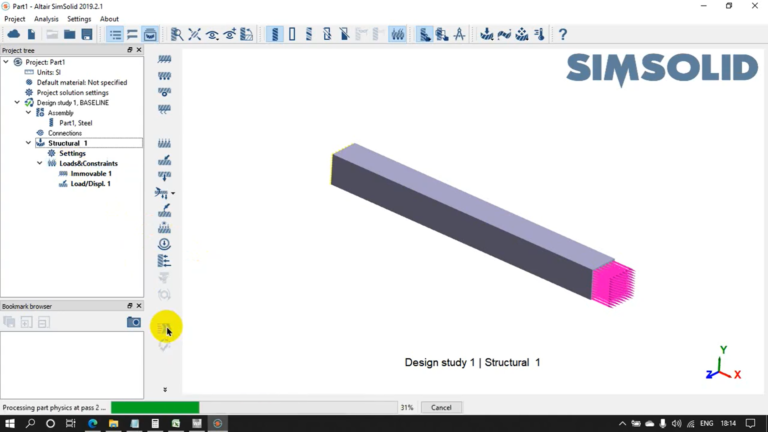Click the first eye visibility icon
The height and width of the screenshot is (432, 768).
pyautogui.click(x=212, y=34)
